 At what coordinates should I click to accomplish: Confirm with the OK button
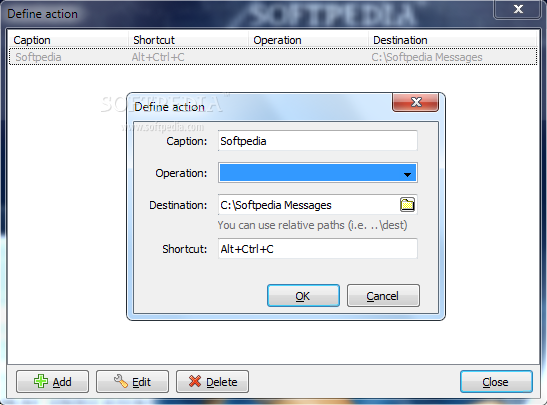pos(303,296)
